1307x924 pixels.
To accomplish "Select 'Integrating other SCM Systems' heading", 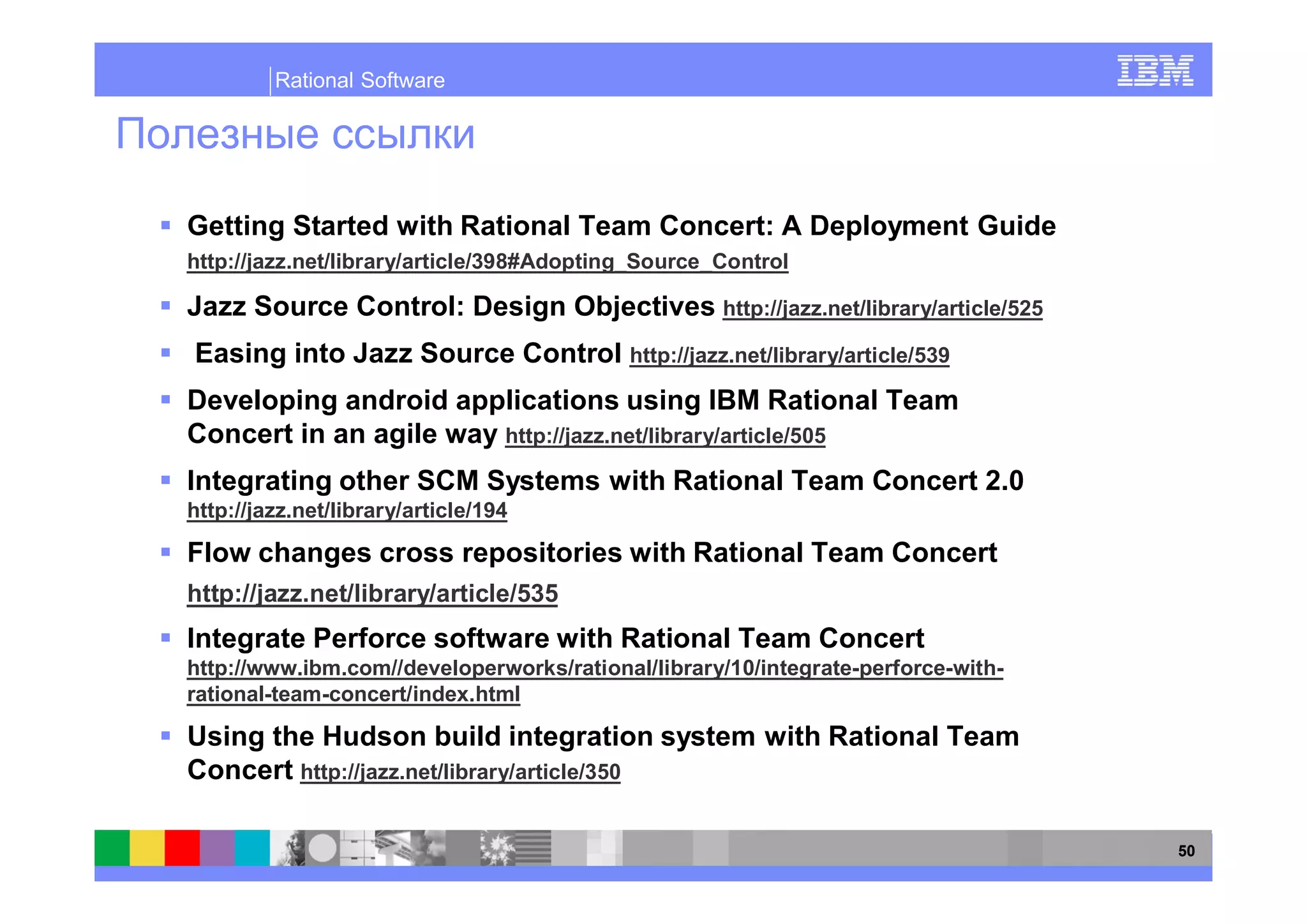I will coord(394,481).
